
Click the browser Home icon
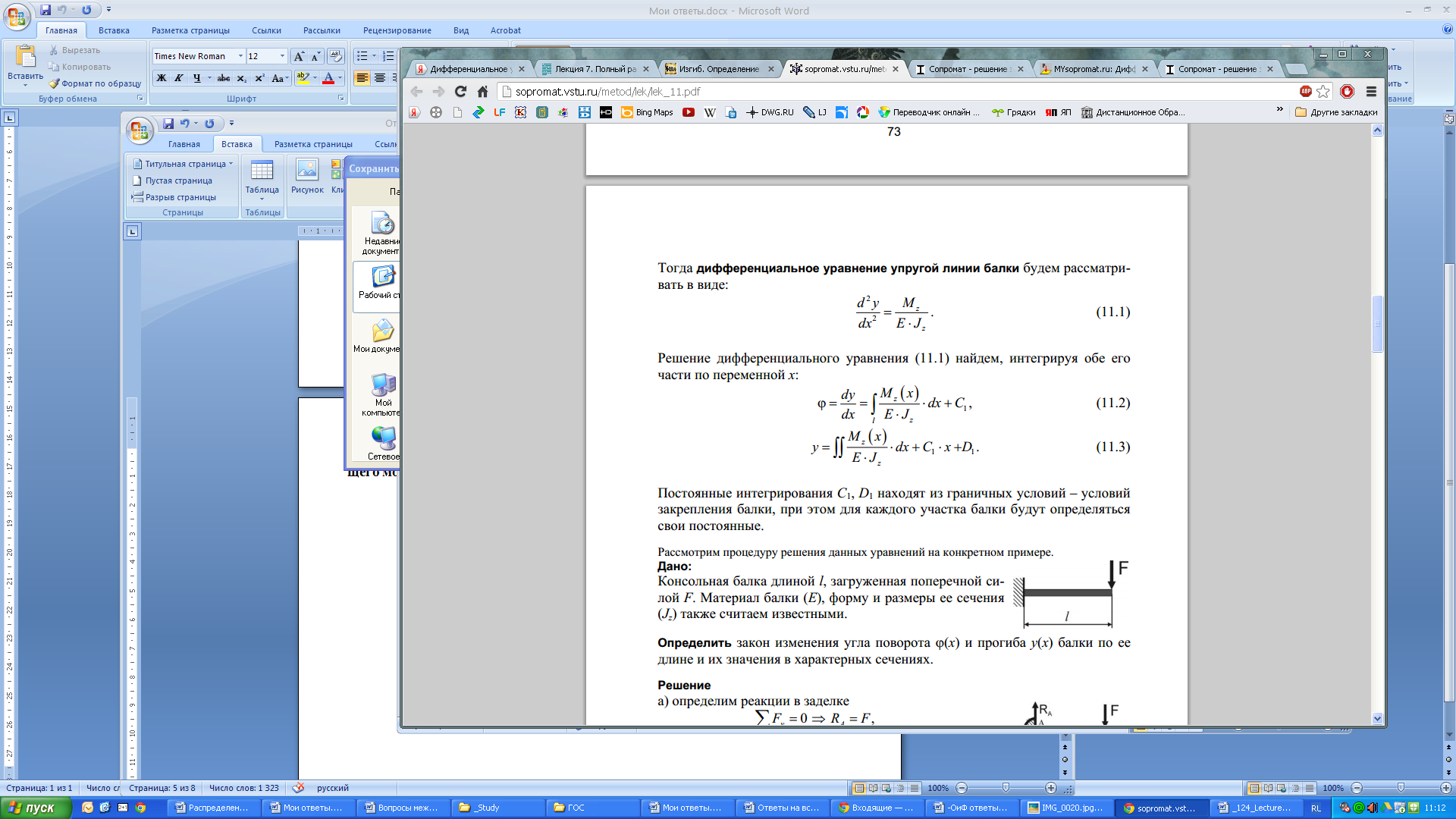pos(482,91)
